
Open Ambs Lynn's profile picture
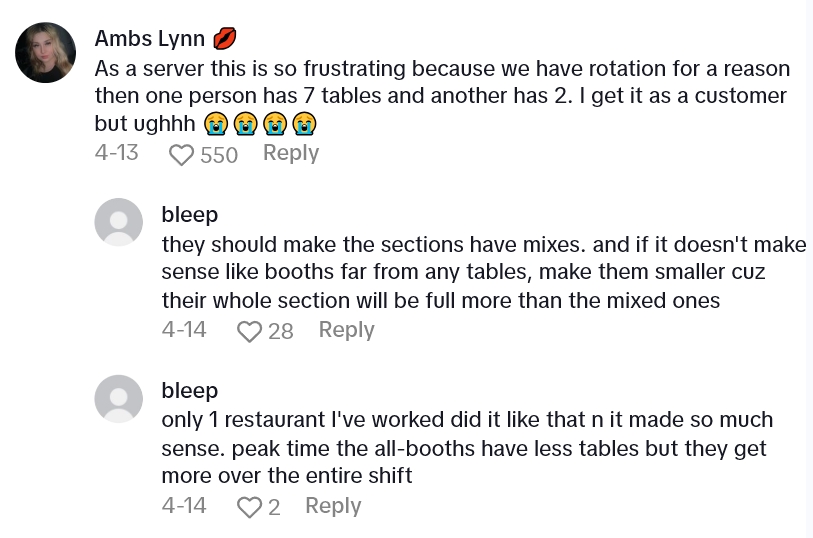coord(46,52)
